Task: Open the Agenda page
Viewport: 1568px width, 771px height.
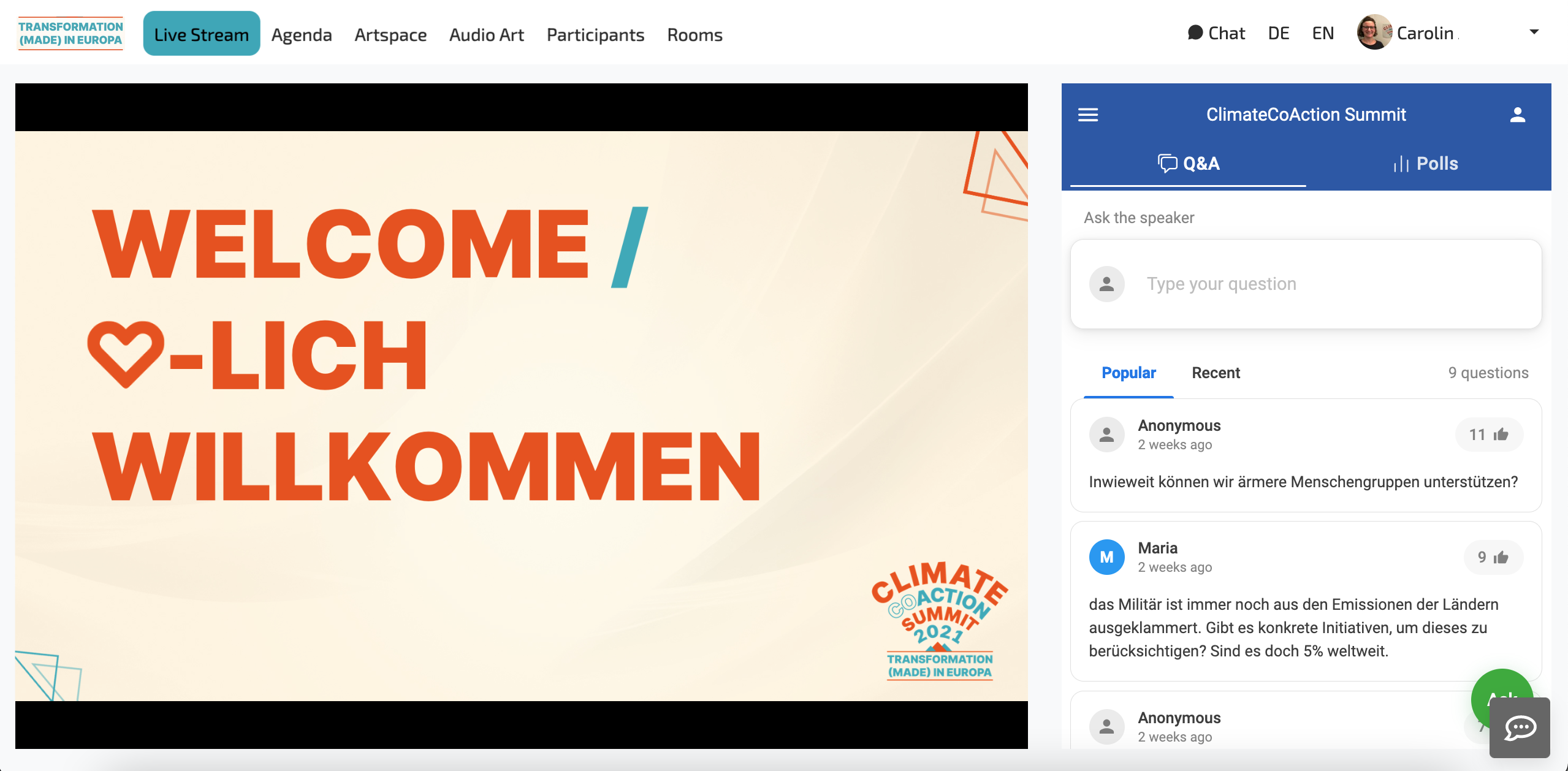Action: [302, 35]
